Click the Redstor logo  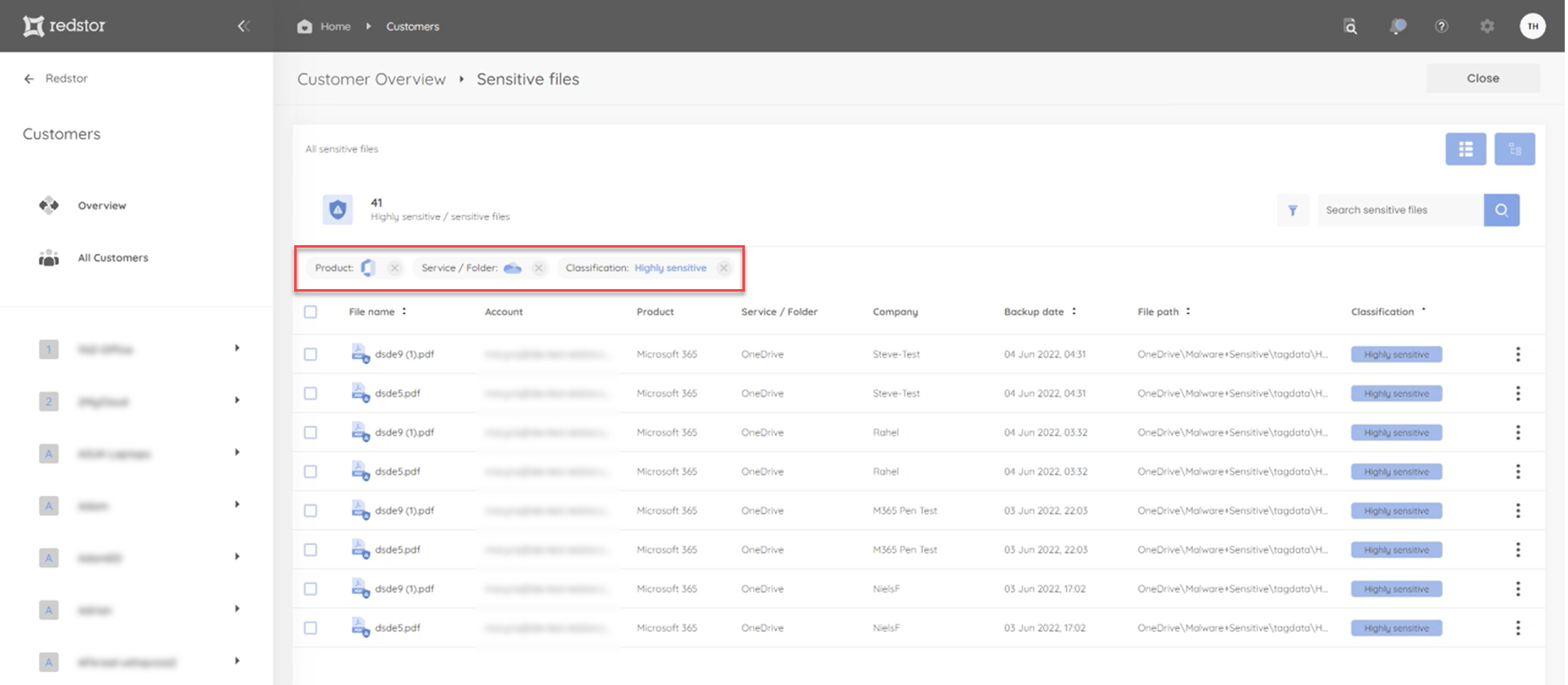(64, 26)
